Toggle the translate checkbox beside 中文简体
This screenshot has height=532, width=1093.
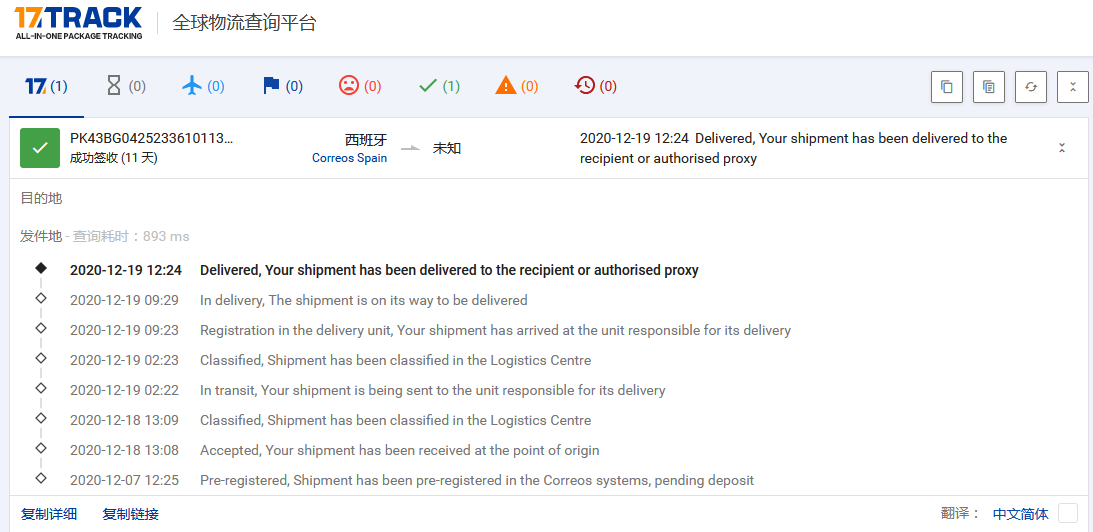[1068, 513]
